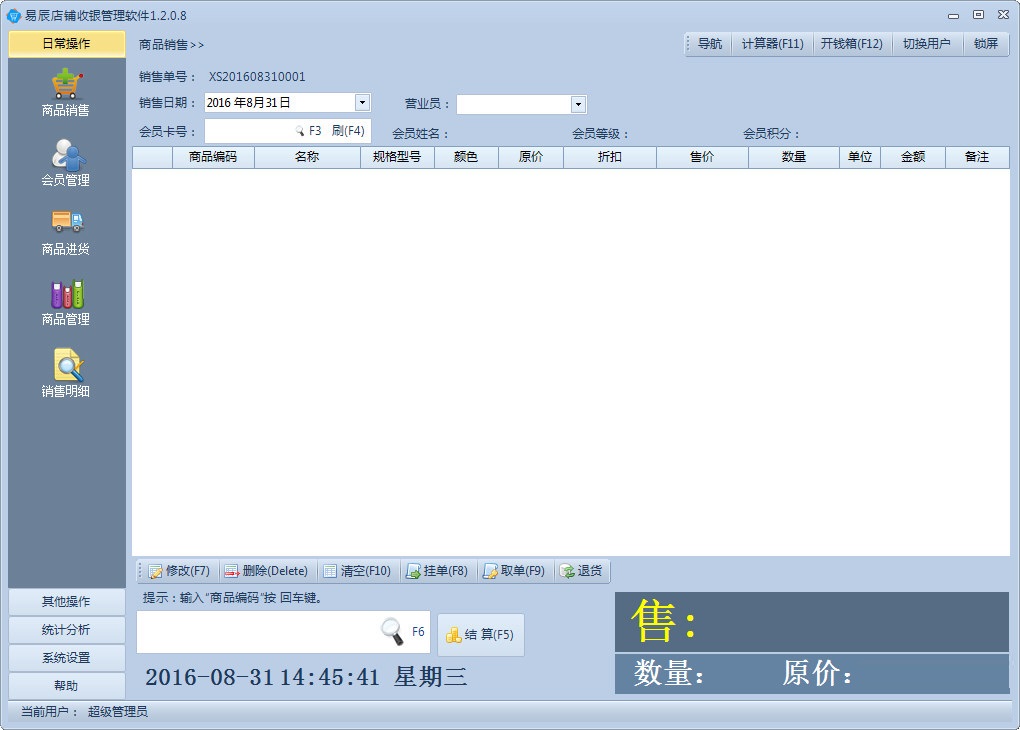Click the 商品编码 column header

[213, 157]
